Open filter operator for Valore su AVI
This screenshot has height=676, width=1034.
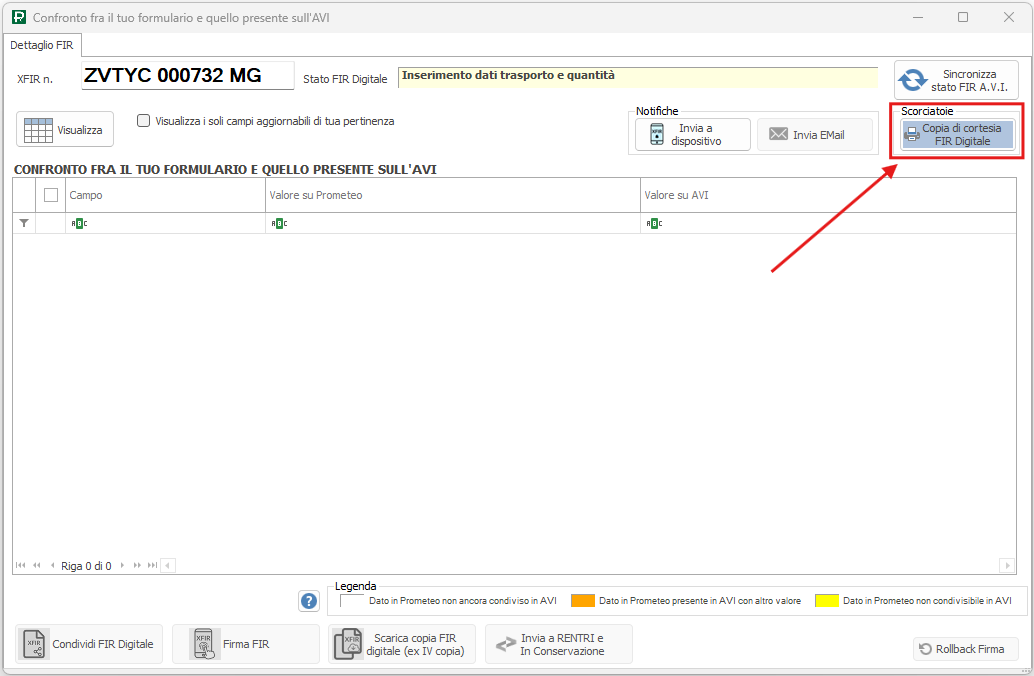[654, 223]
